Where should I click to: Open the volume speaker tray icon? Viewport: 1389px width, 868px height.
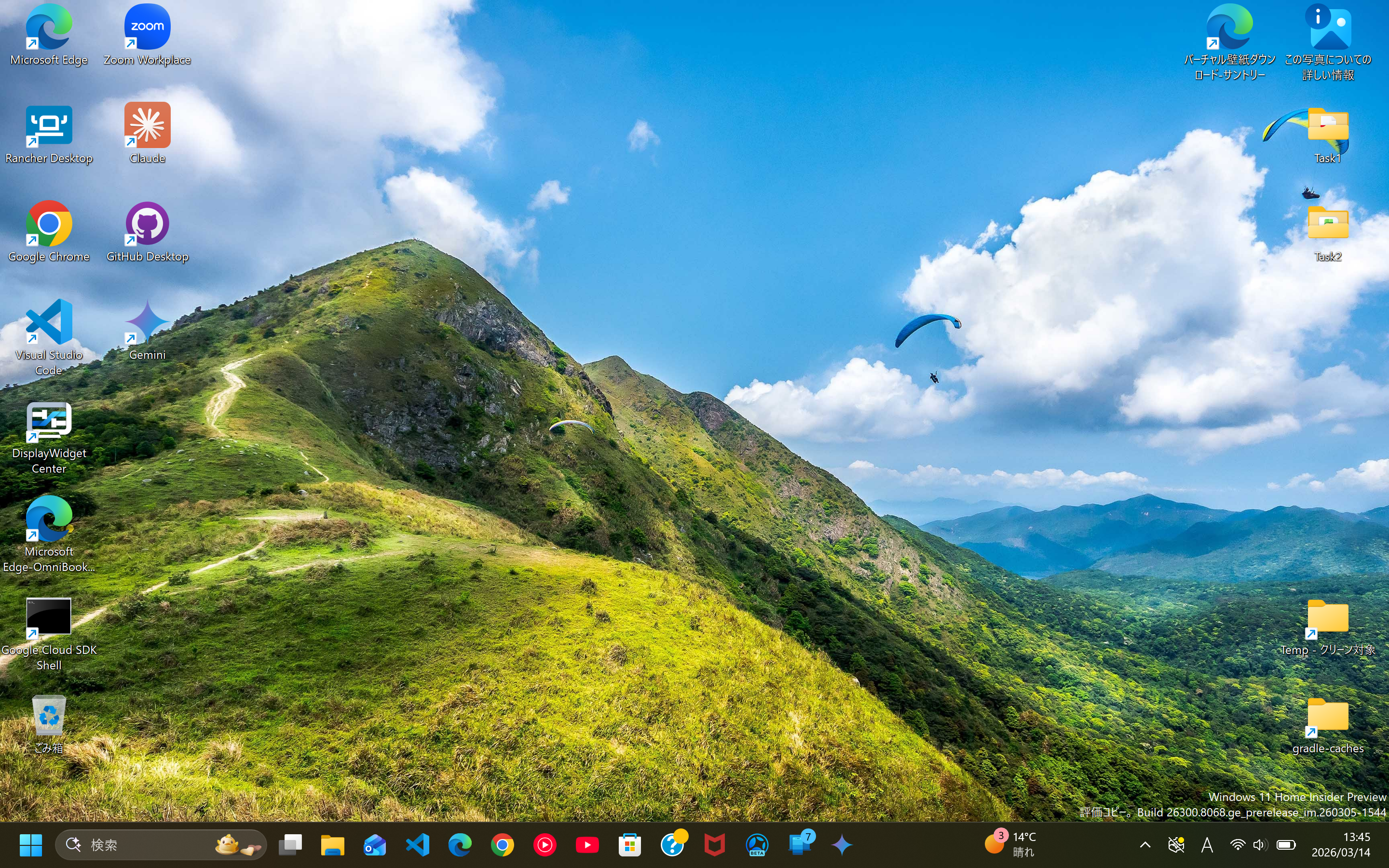[1260, 844]
